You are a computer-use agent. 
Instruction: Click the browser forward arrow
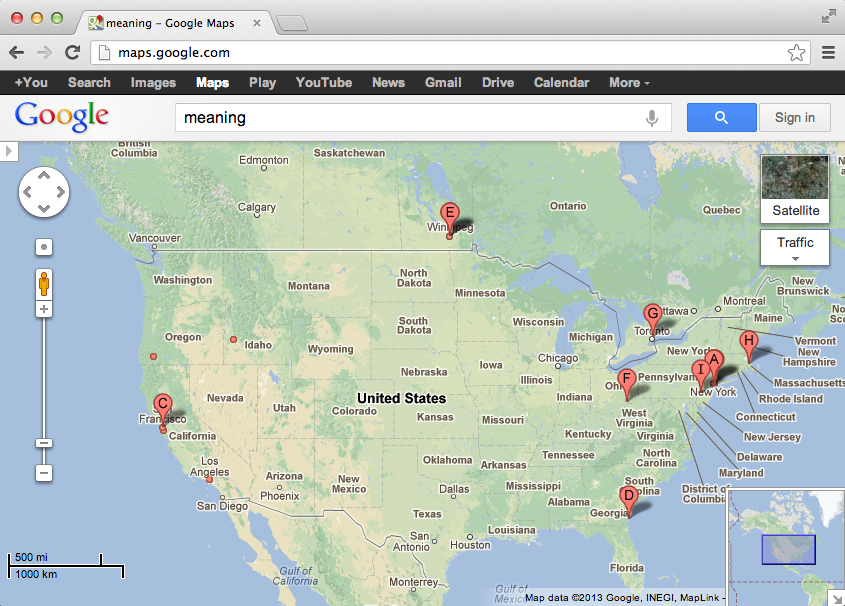44,52
